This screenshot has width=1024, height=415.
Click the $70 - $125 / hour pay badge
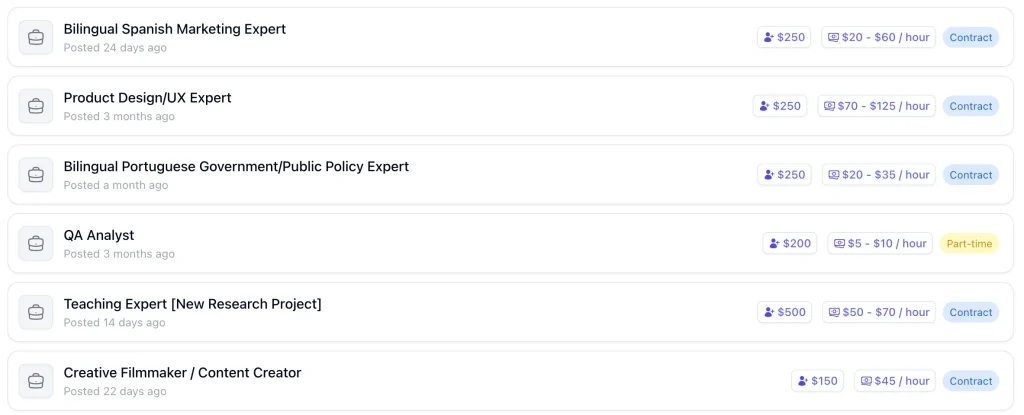click(x=876, y=106)
